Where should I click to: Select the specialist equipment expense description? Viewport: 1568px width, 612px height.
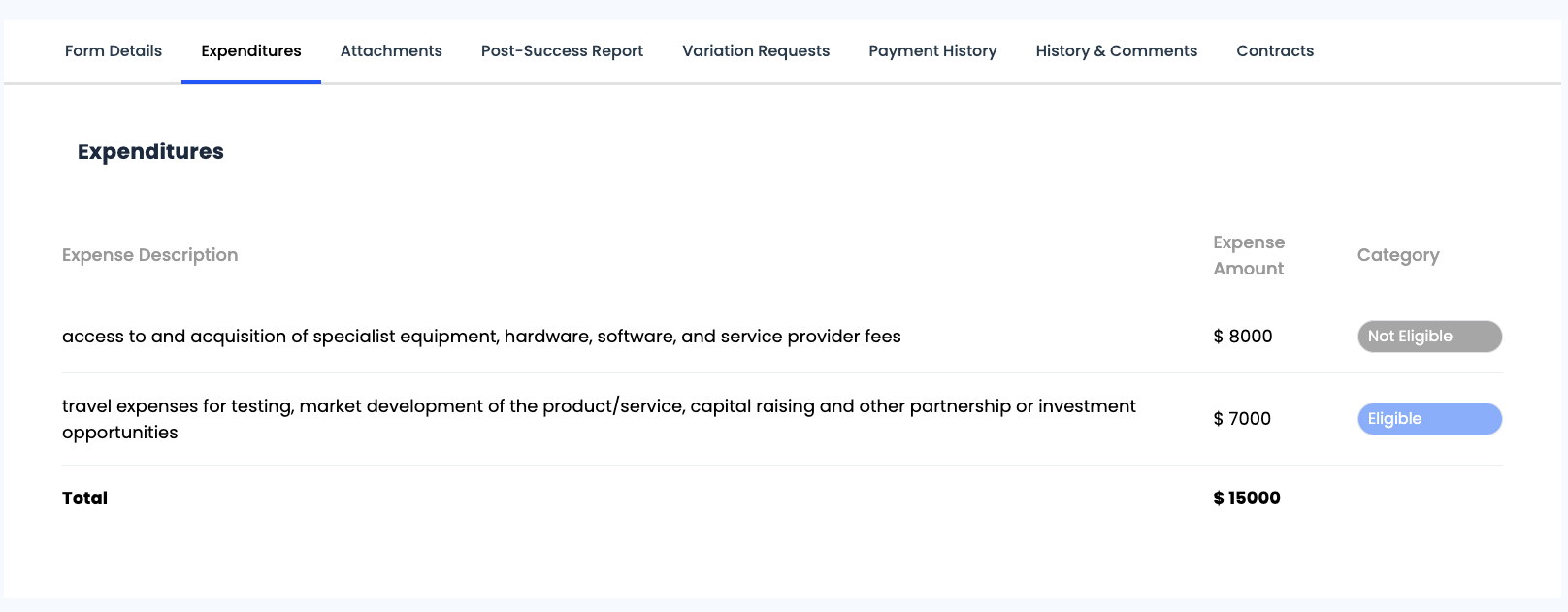pyautogui.click(x=481, y=337)
